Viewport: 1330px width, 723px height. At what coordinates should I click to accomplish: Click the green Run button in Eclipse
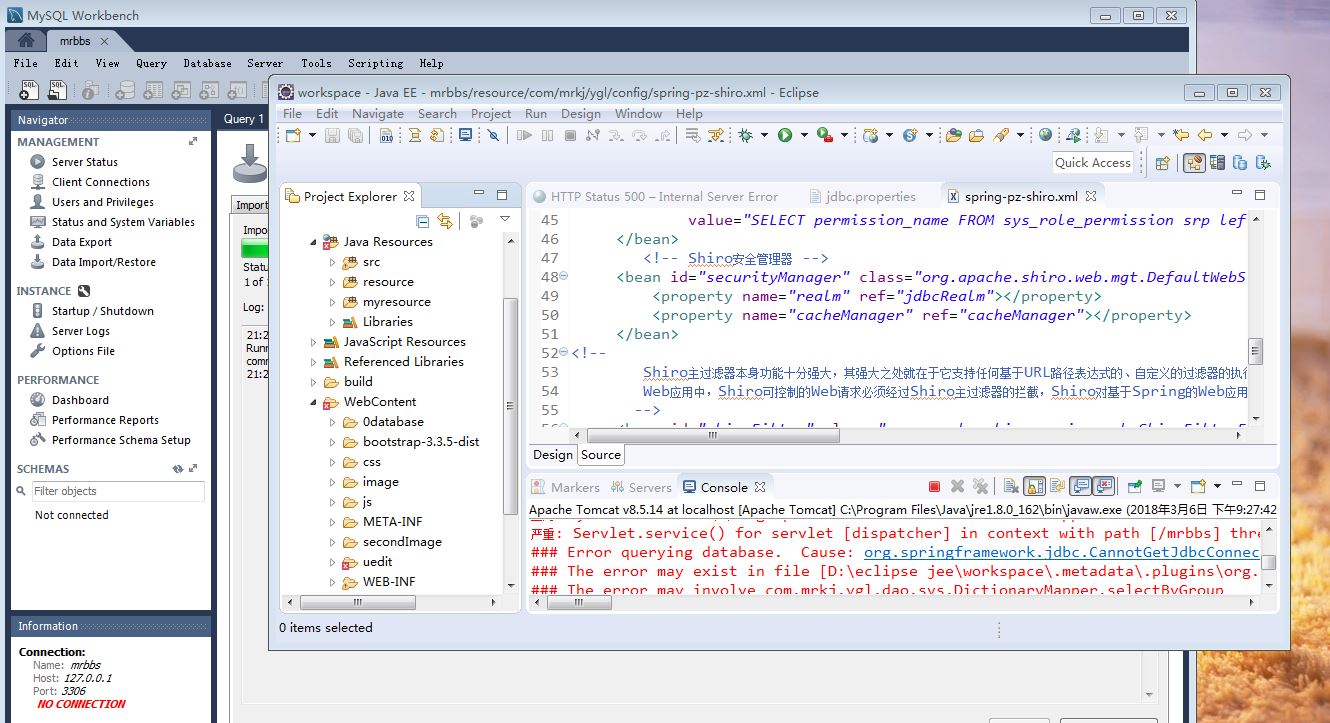coord(786,135)
